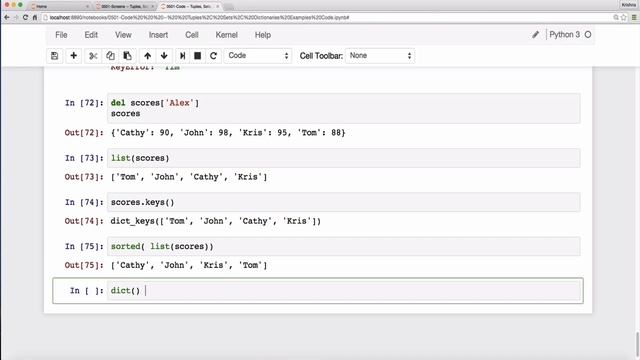Click the In [75]: prompt

coord(84,246)
